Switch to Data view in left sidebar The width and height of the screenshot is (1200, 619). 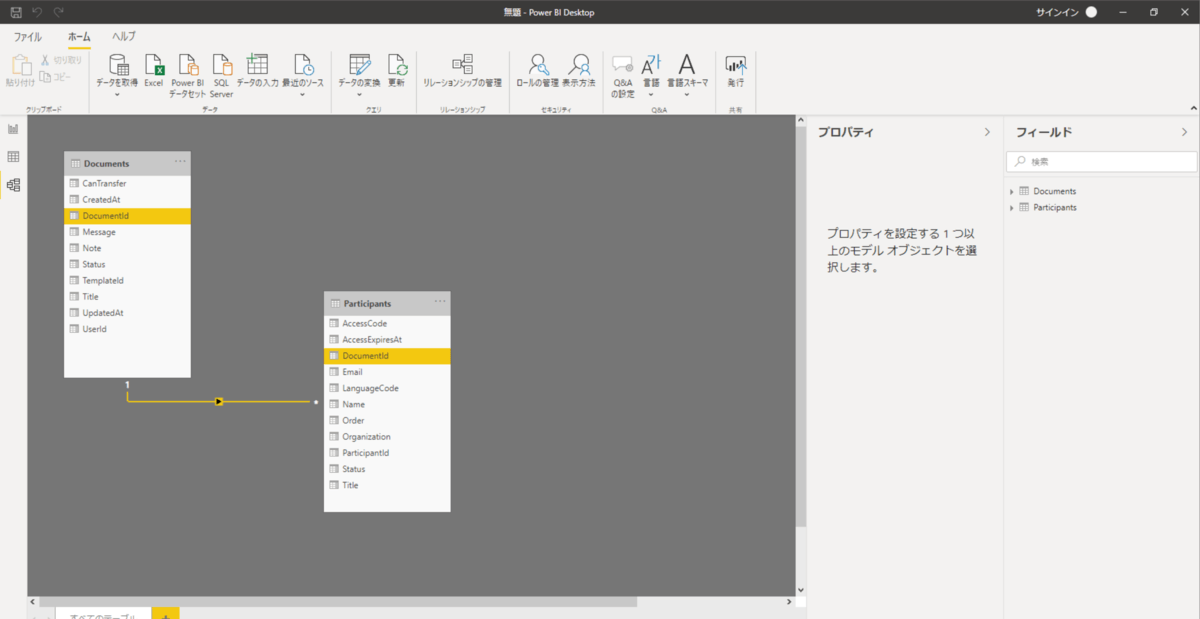pos(13,157)
